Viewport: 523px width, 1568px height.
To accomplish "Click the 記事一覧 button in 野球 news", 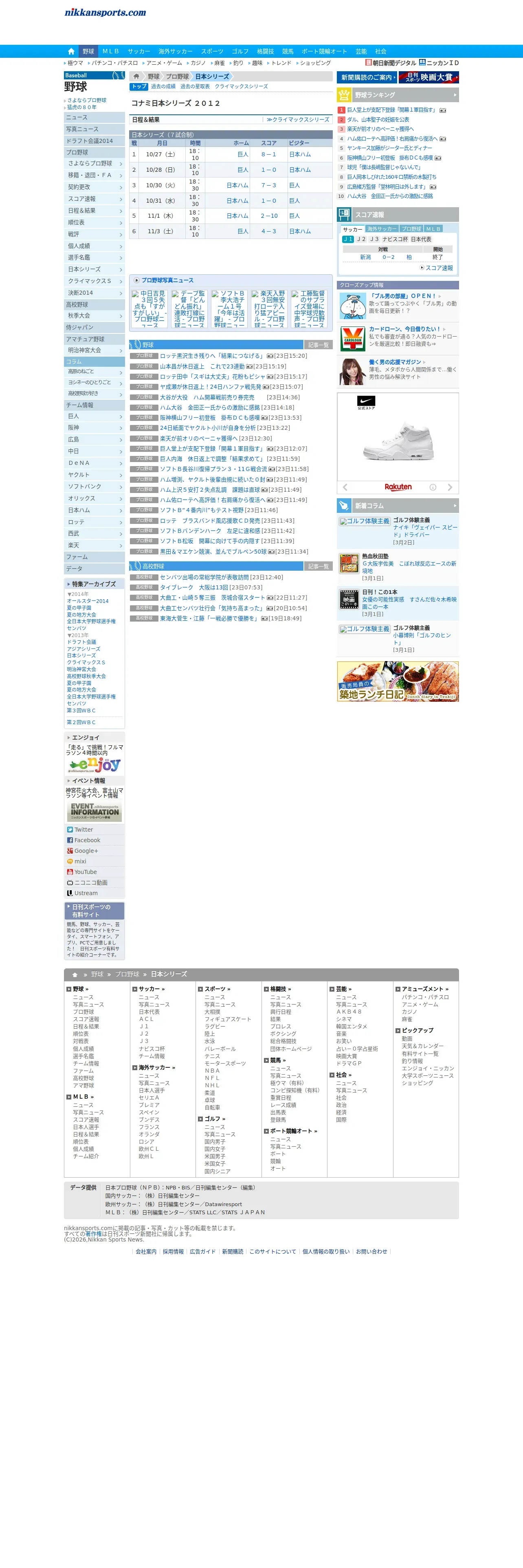I will [318, 345].
